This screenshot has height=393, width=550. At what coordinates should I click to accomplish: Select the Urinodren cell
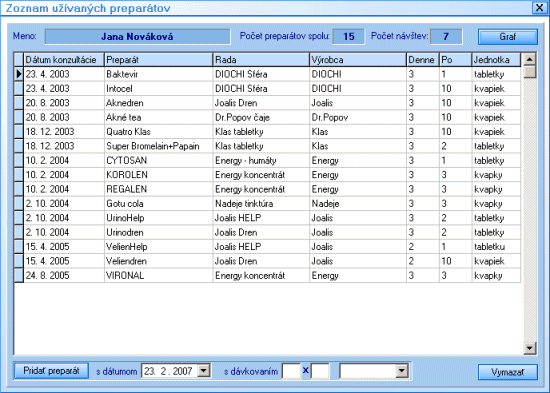159,232
